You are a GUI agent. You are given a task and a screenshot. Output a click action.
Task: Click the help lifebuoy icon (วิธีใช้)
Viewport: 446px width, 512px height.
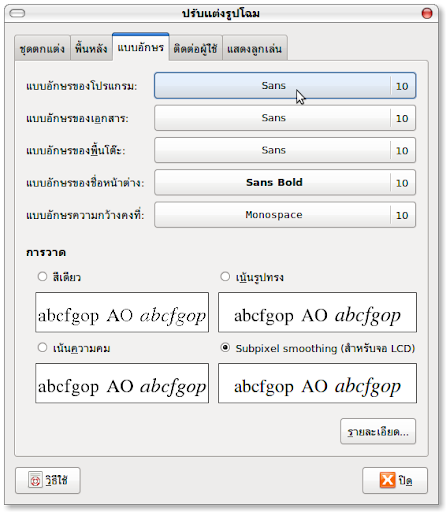click(35, 480)
